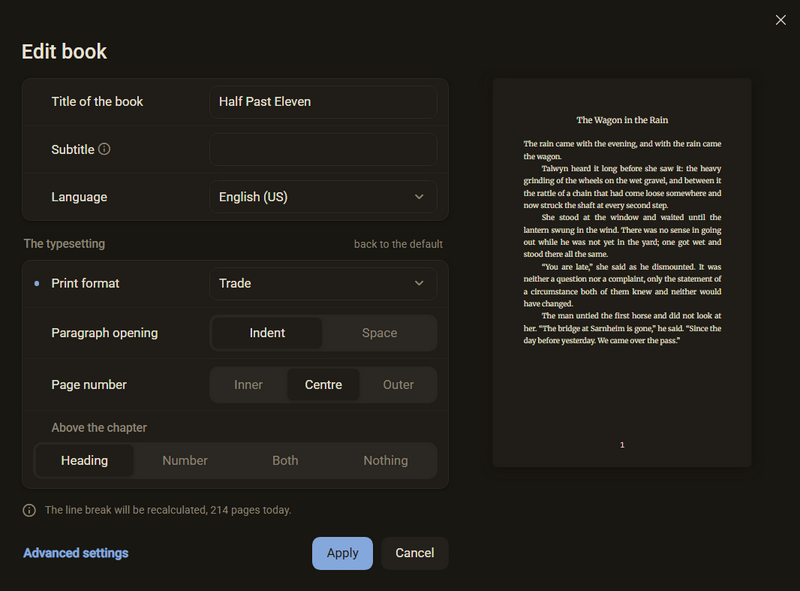This screenshot has height=591, width=800.
Task: Click the 'Above the chapter' label
Action: [x=99, y=428]
